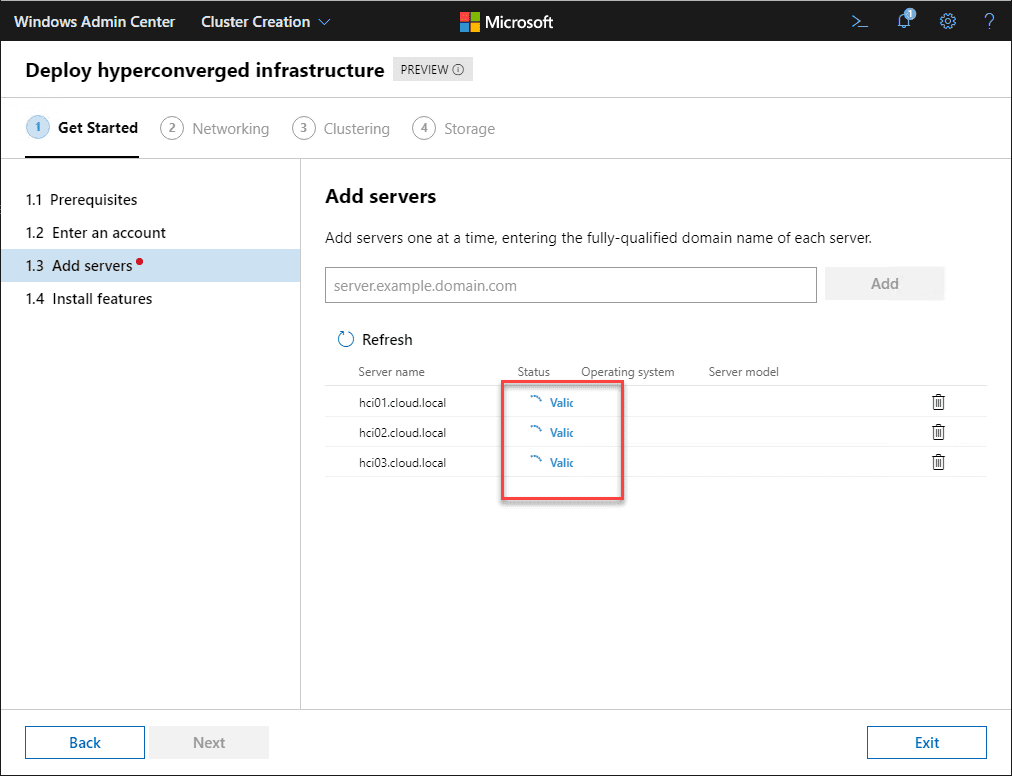Switch to the Networking step tab
This screenshot has width=1012, height=776.
pyautogui.click(x=215, y=128)
